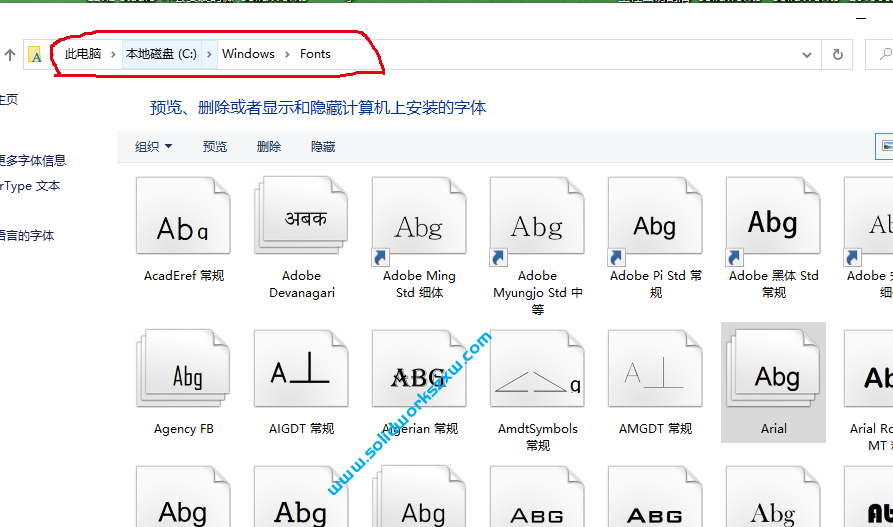Expand the chevron after 本地磁盘 (C:)
Image resolution: width=893 pixels, height=527 pixels.
click(210, 54)
